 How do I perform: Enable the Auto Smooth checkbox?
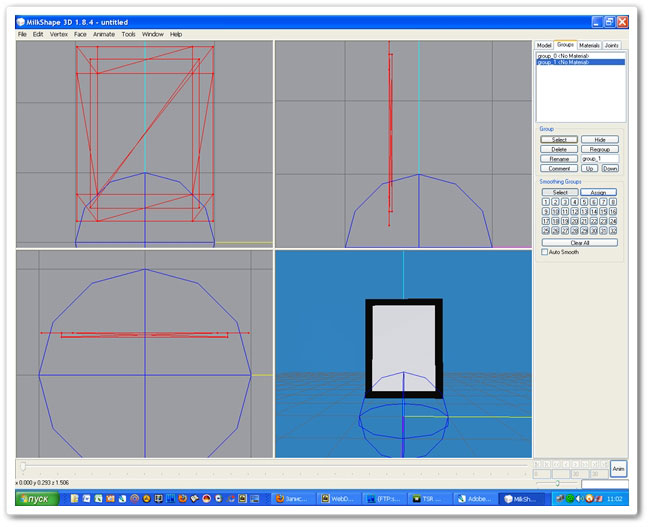click(x=544, y=252)
